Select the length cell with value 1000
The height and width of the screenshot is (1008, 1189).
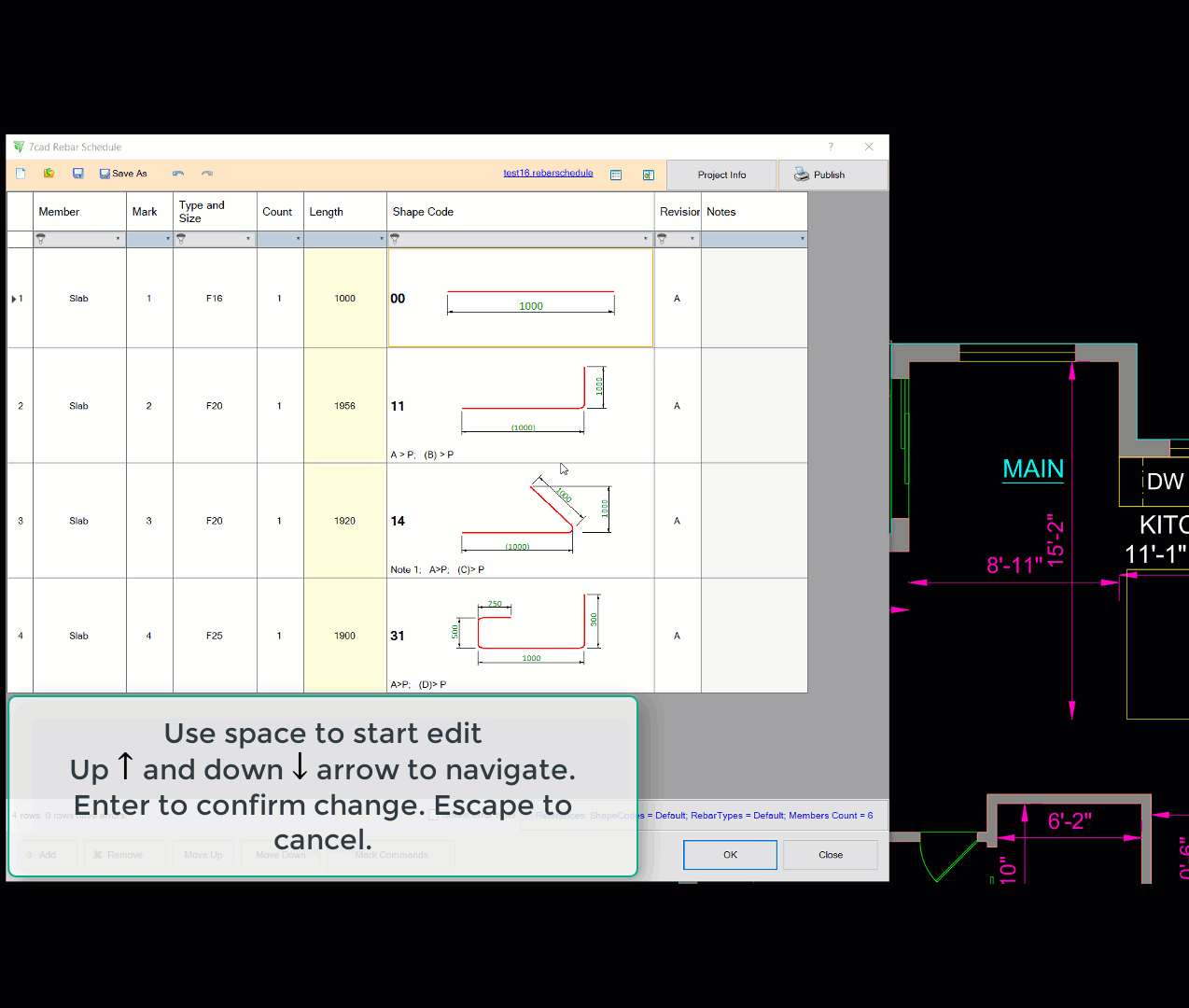pyautogui.click(x=345, y=299)
